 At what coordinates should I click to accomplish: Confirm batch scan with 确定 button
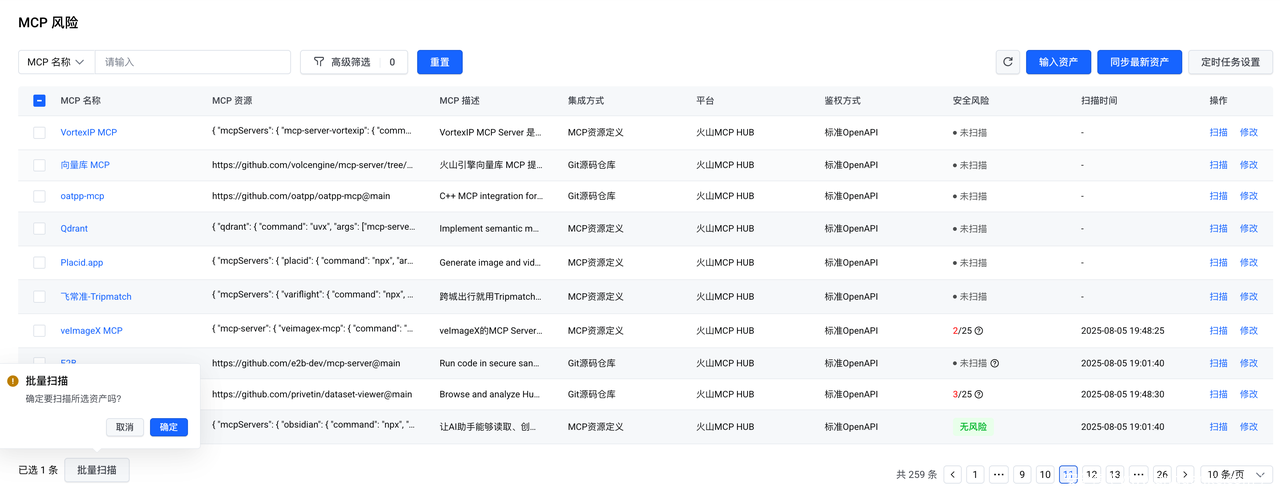[169, 427]
